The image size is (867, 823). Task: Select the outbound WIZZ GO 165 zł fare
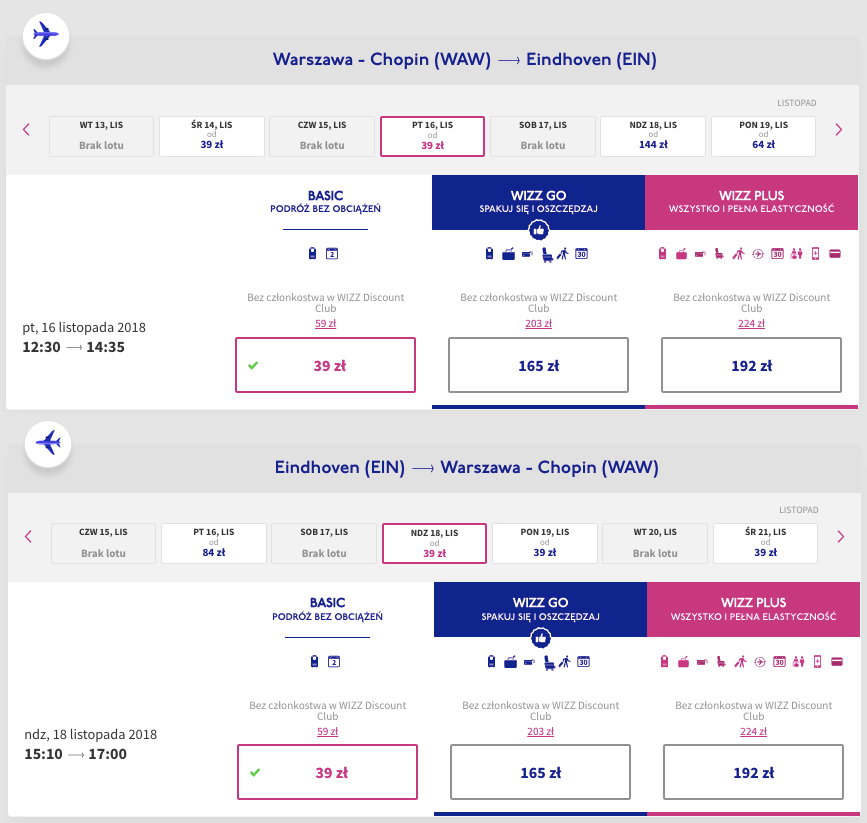click(538, 365)
